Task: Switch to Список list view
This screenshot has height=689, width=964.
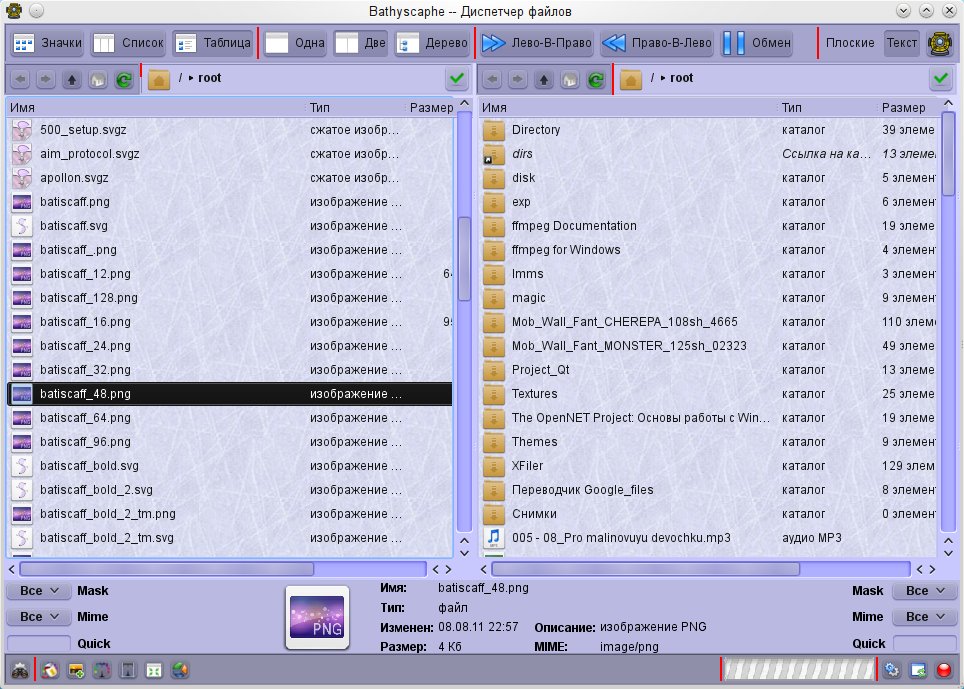Action: click(128, 43)
